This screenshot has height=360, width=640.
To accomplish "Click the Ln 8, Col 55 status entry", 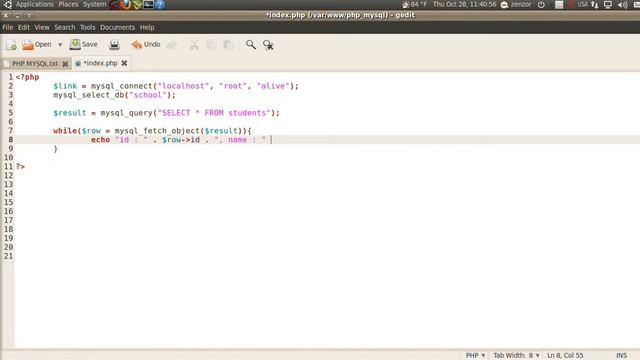I will (x=565, y=355).
